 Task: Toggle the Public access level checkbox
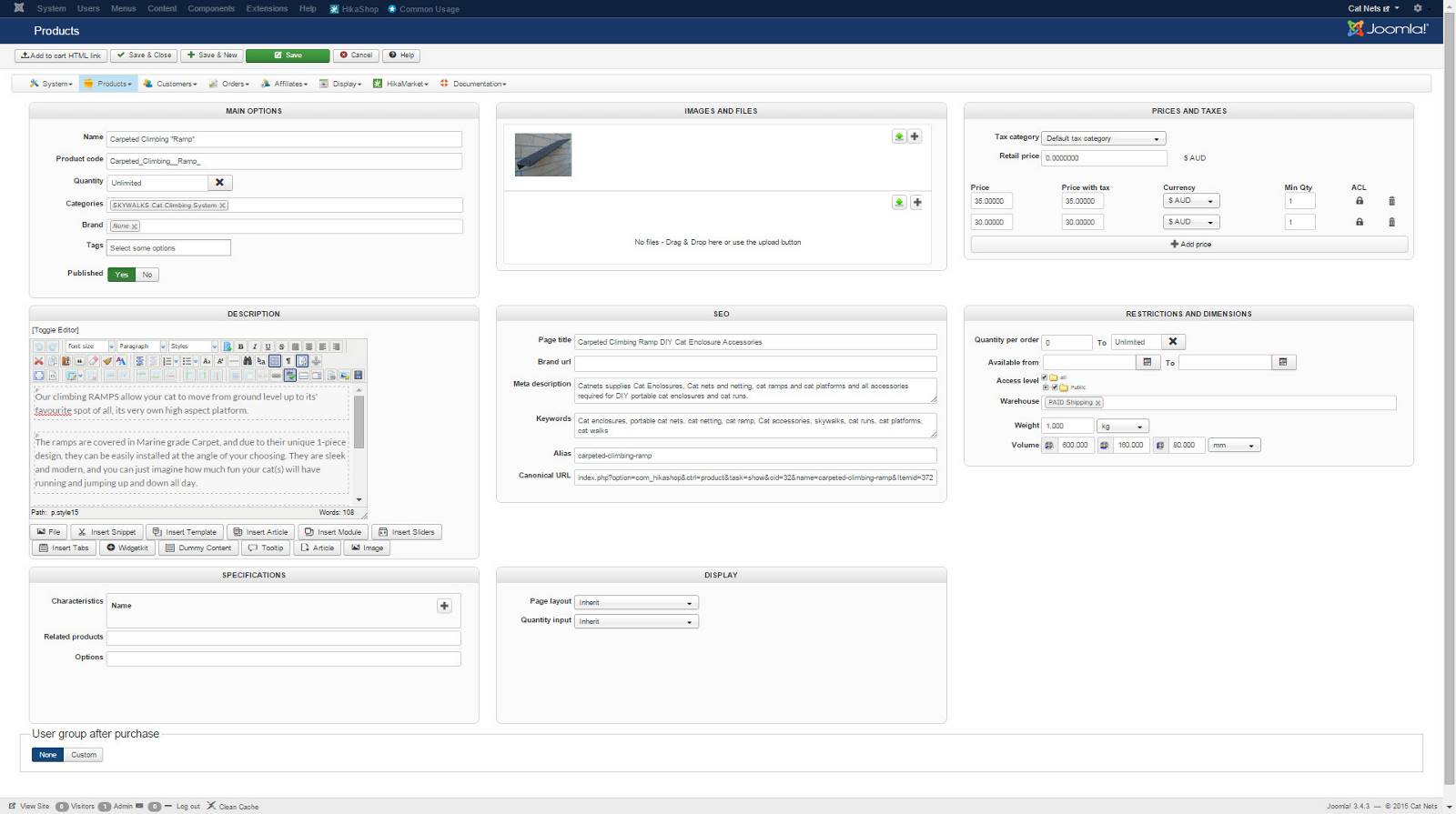1055,387
